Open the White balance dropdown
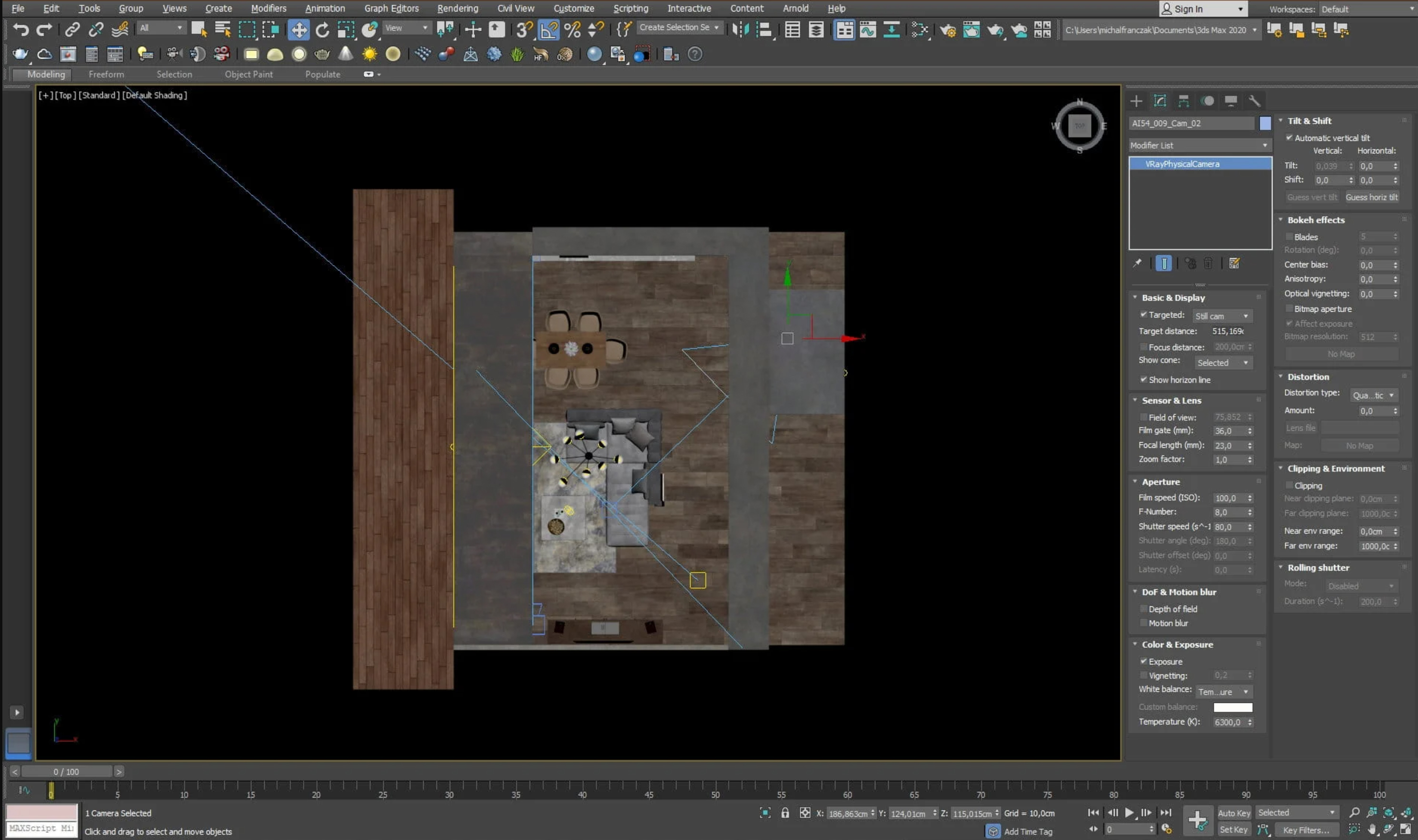 tap(1223, 692)
